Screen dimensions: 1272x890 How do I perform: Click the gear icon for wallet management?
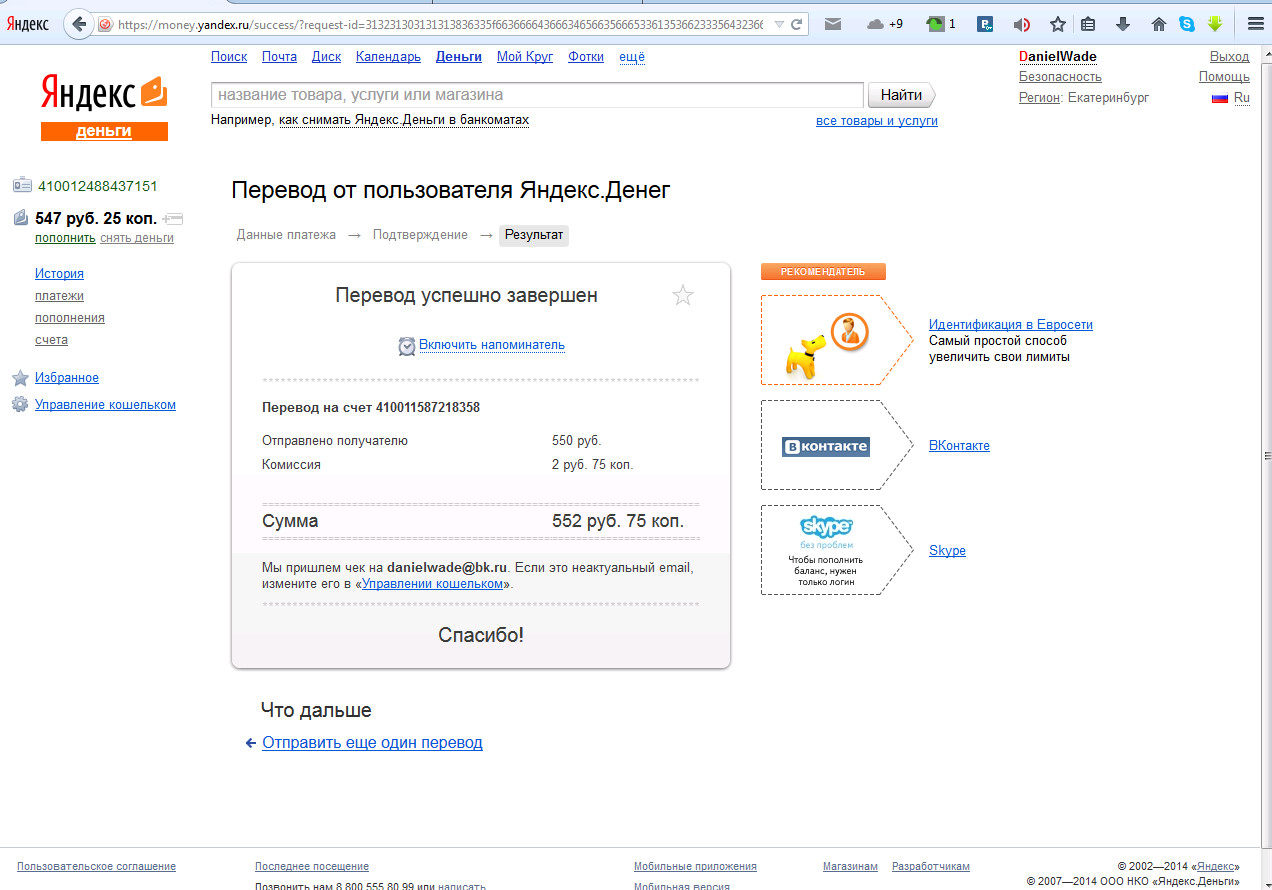click(20, 404)
